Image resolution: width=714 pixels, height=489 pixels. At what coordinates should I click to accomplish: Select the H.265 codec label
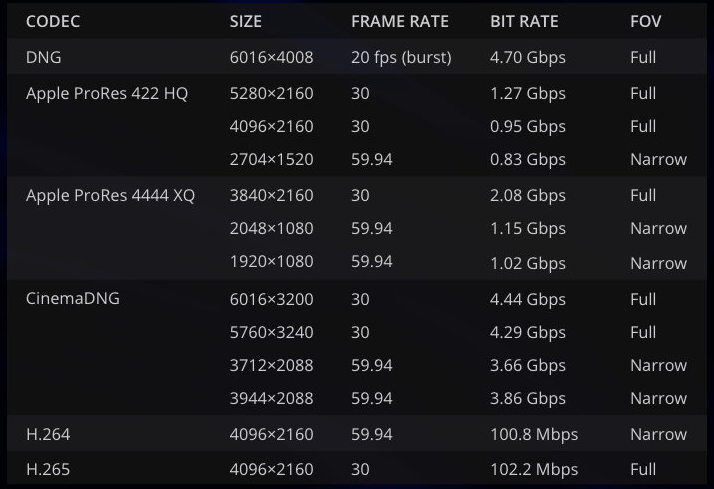tap(49, 469)
